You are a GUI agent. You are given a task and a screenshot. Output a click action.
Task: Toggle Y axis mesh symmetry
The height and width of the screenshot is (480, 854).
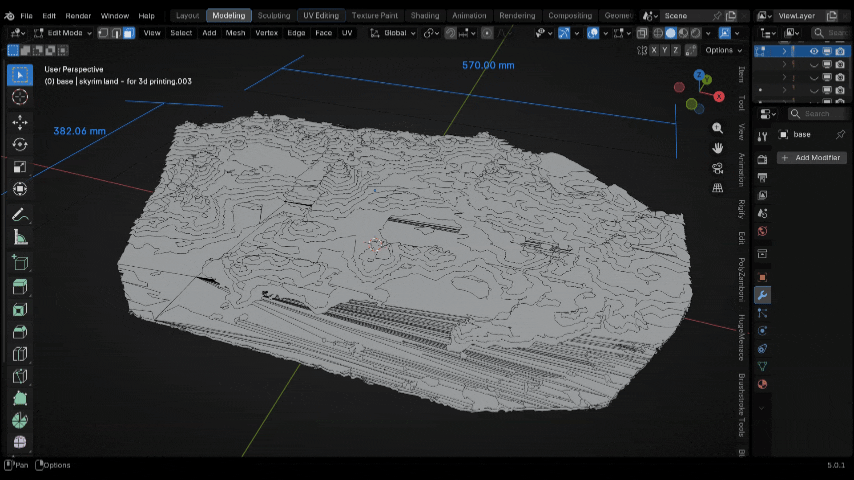(x=664, y=50)
